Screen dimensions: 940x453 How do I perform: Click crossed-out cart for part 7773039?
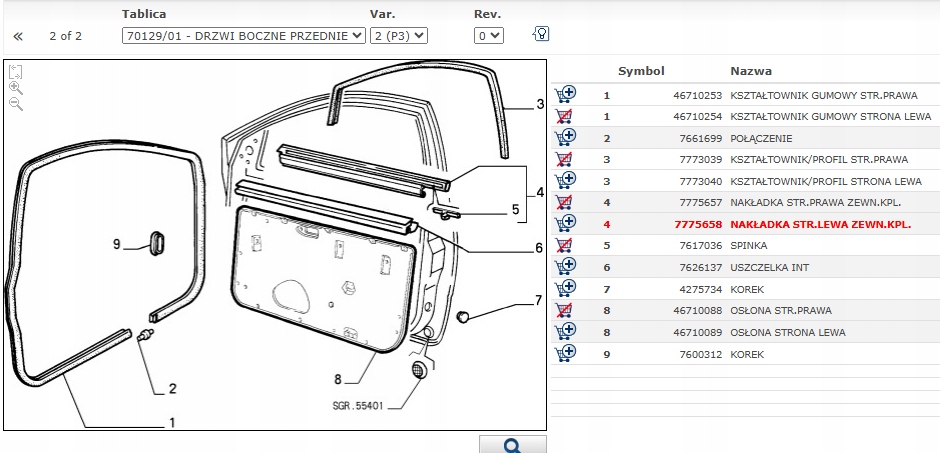tap(564, 159)
